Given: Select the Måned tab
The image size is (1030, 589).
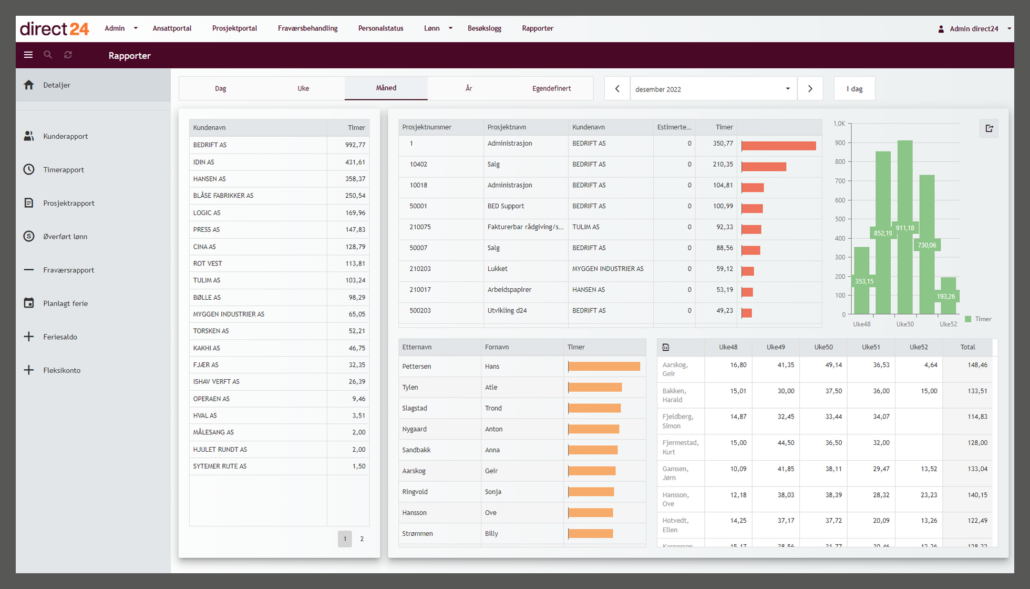Looking at the screenshot, I should (386, 88).
